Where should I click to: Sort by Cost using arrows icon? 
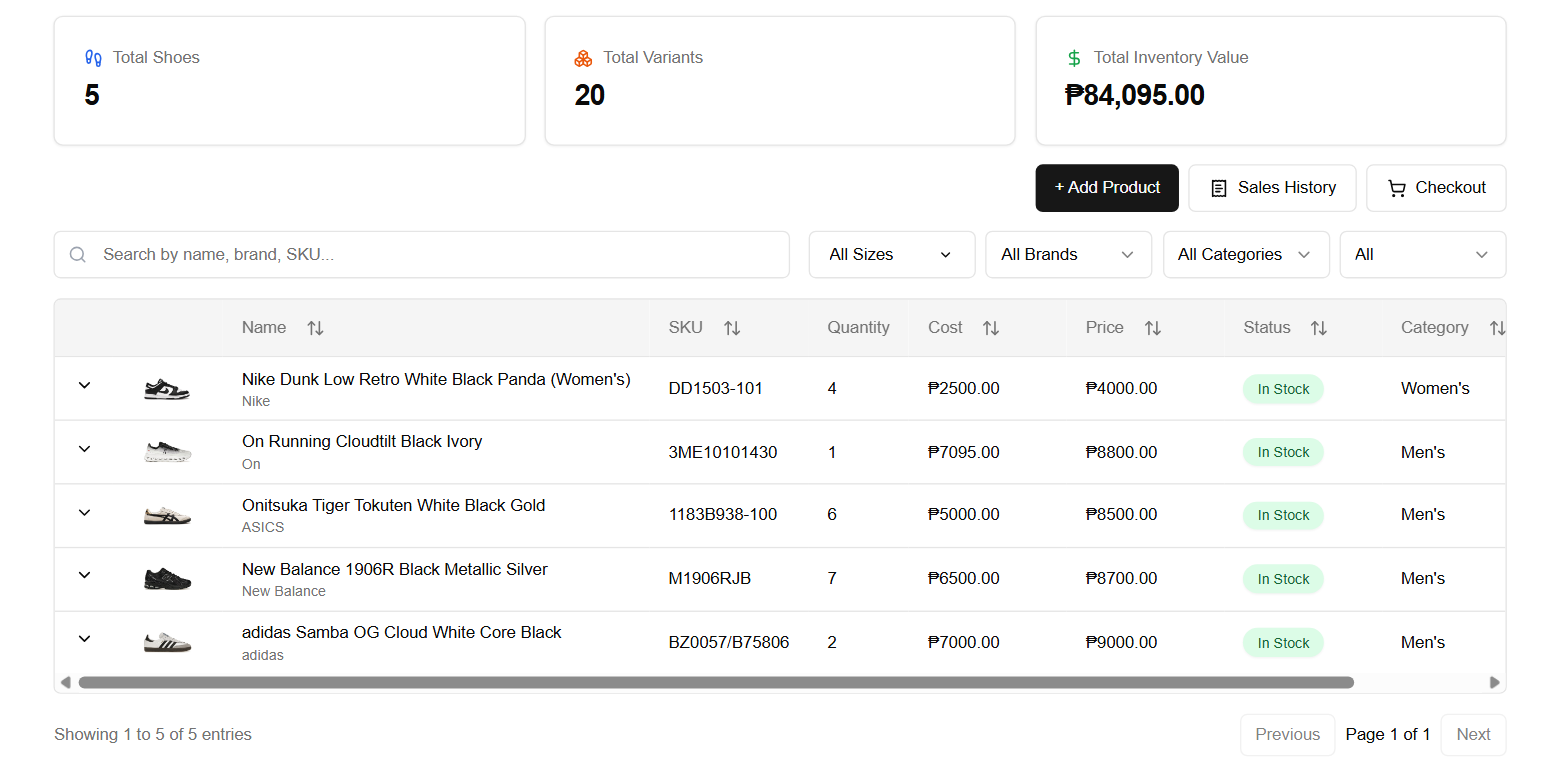pos(990,328)
